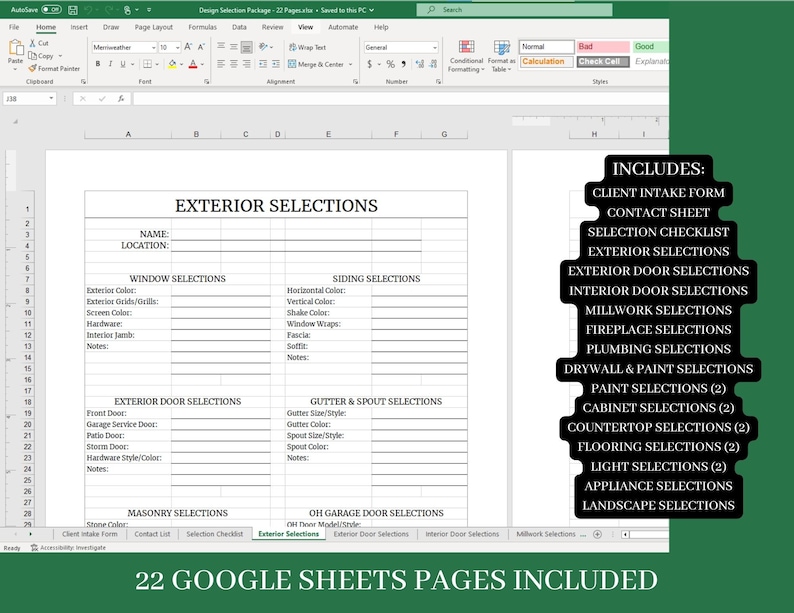This screenshot has width=794, height=613.
Task: Click the Top Align icon
Action: 221,47
